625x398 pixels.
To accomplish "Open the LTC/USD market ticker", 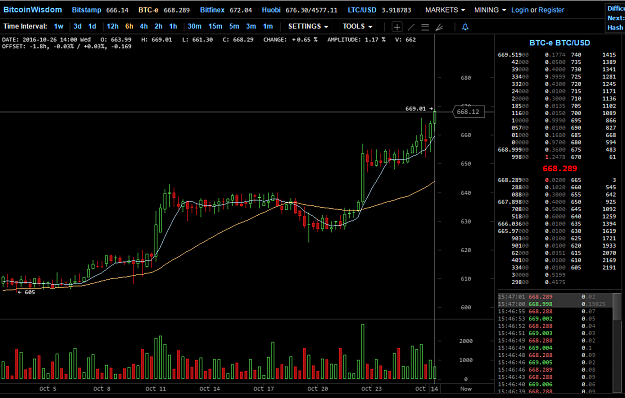I will (379, 10).
